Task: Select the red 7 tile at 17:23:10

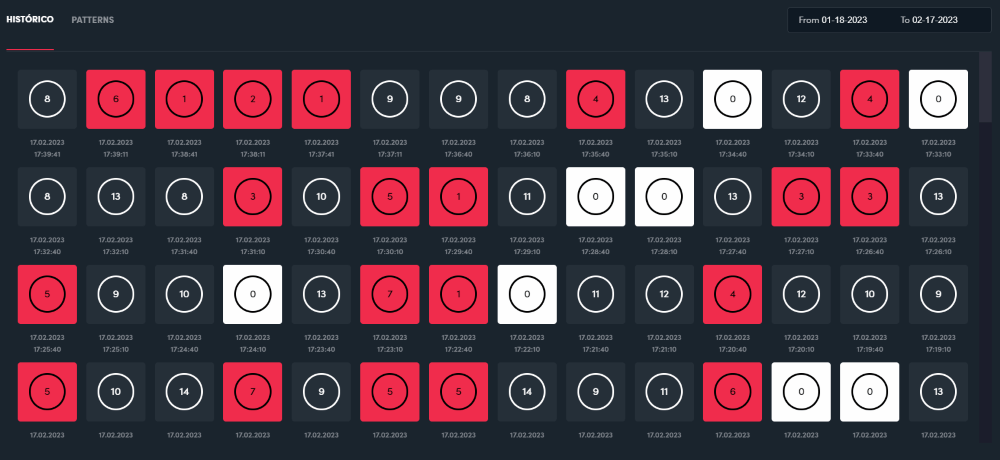Action: (390, 294)
